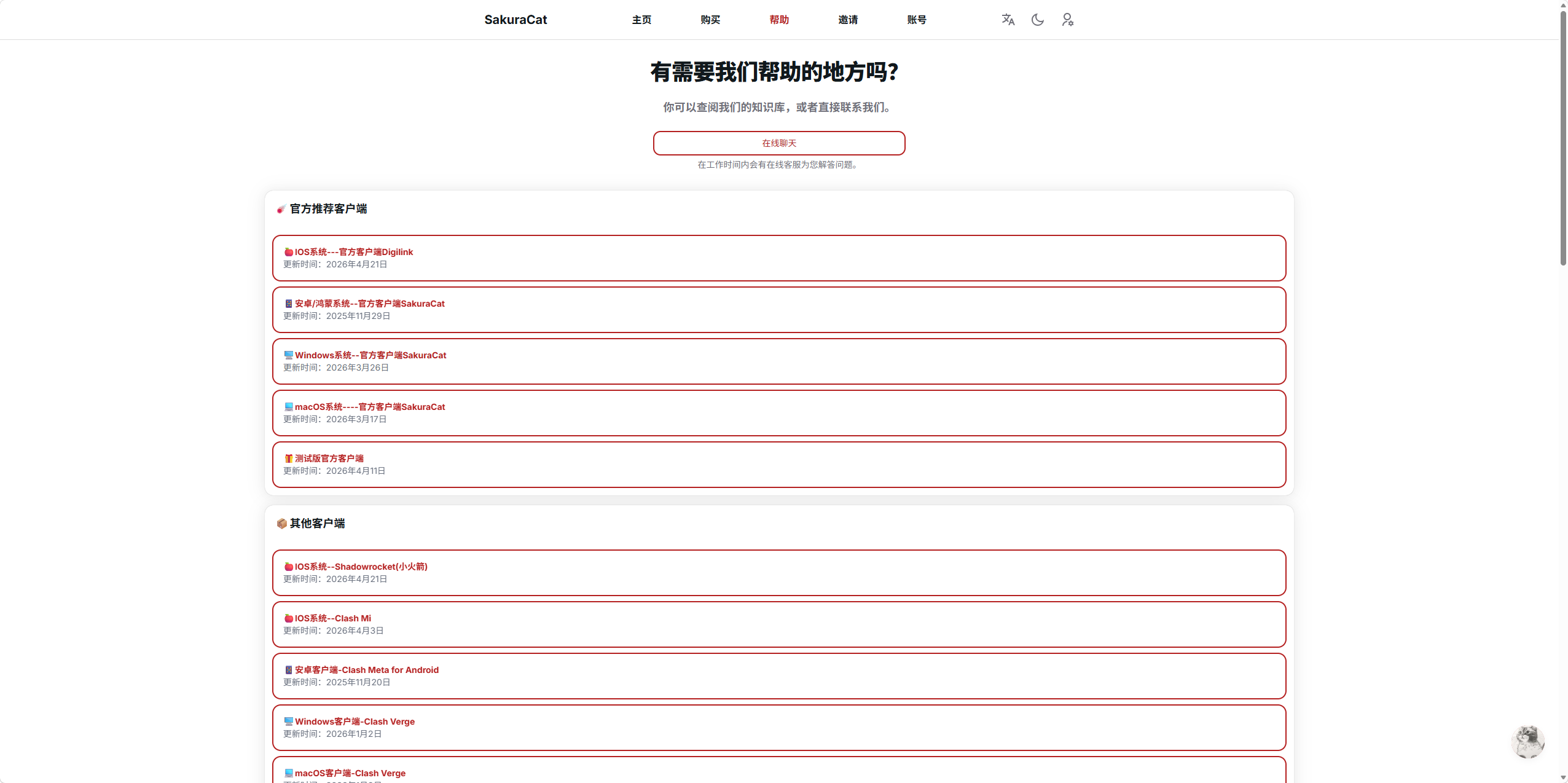Click 更新时间：2026年4月3日 text
The width and height of the screenshot is (1568, 783).
[333, 631]
